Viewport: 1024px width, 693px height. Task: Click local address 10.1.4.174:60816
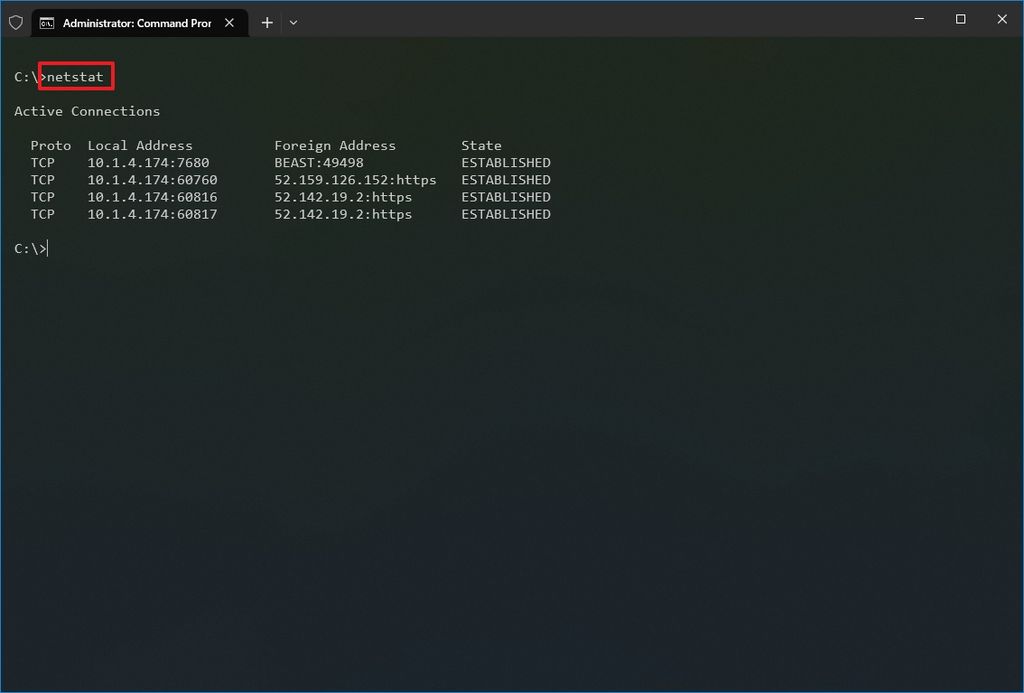coord(152,197)
